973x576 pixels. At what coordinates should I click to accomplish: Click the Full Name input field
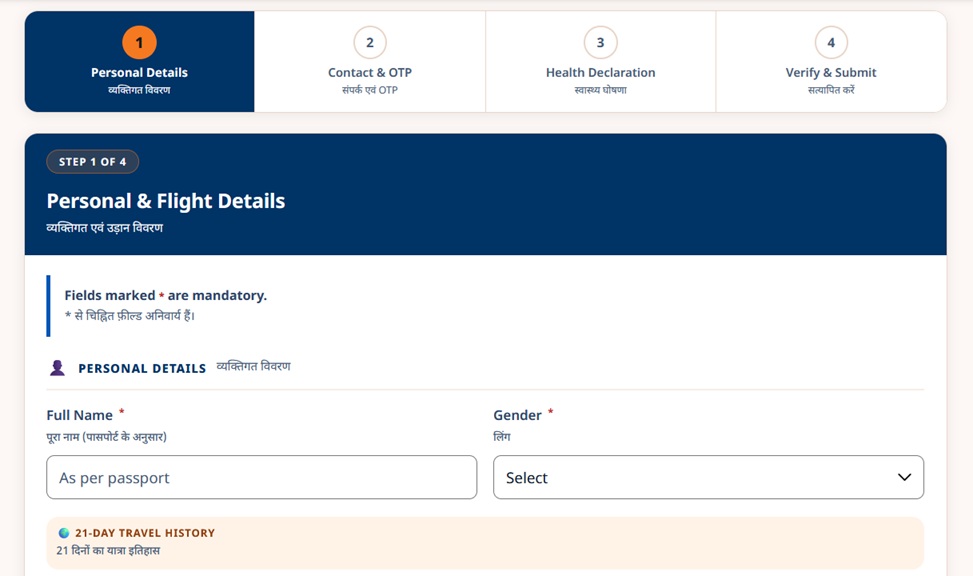[261, 477]
